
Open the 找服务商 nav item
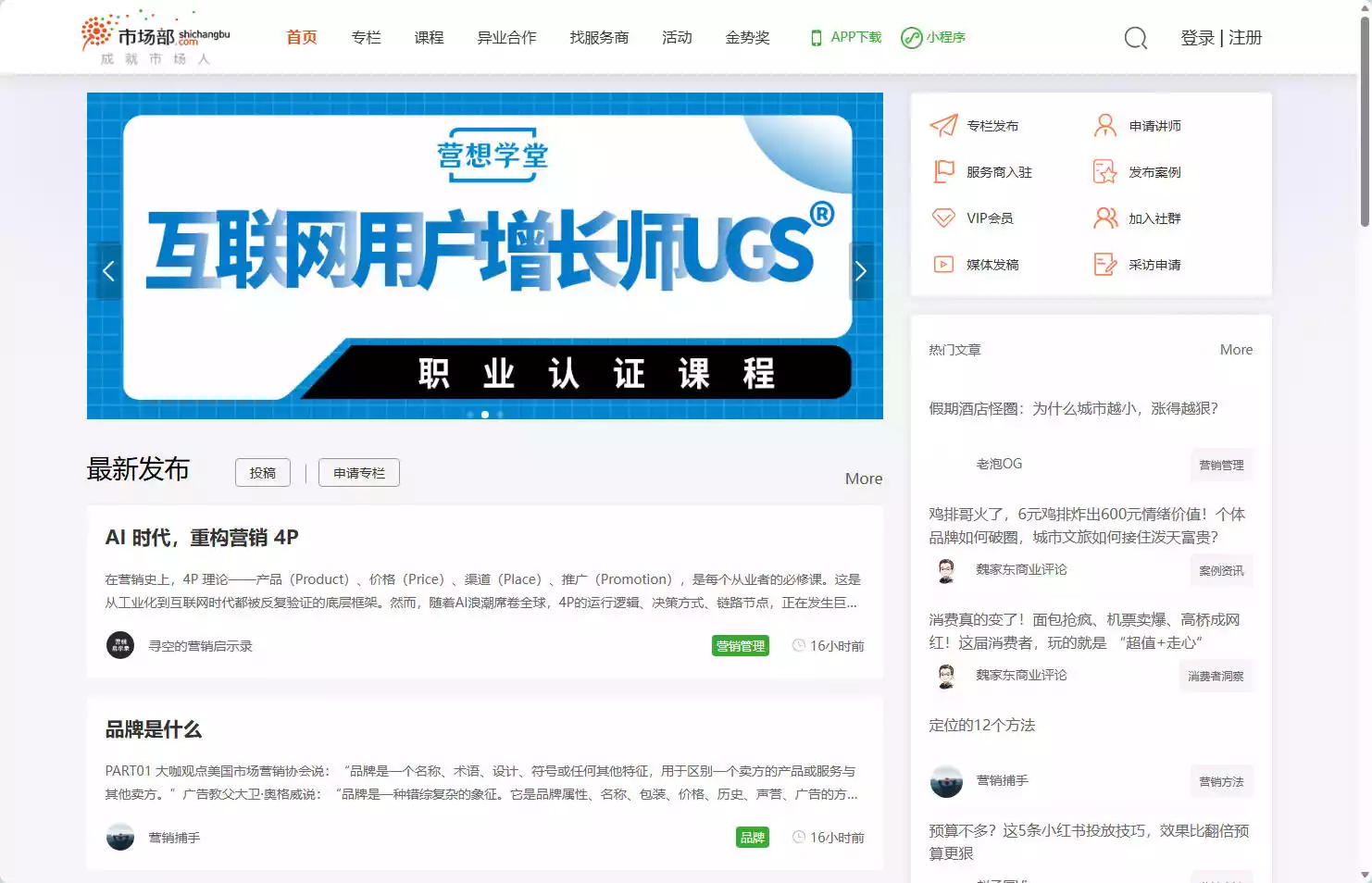tap(600, 38)
